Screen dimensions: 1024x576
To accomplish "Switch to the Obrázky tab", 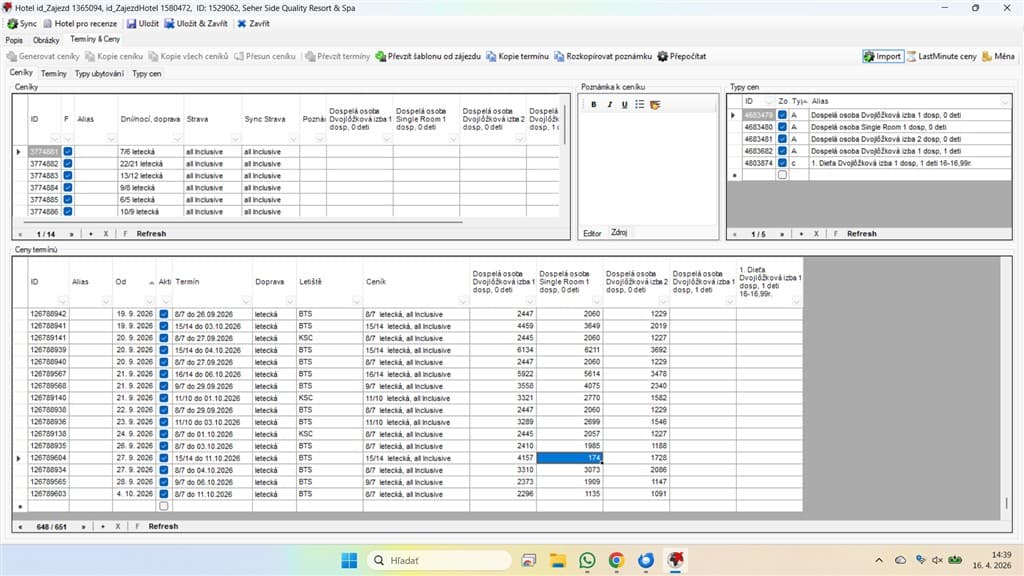I will [46, 40].
